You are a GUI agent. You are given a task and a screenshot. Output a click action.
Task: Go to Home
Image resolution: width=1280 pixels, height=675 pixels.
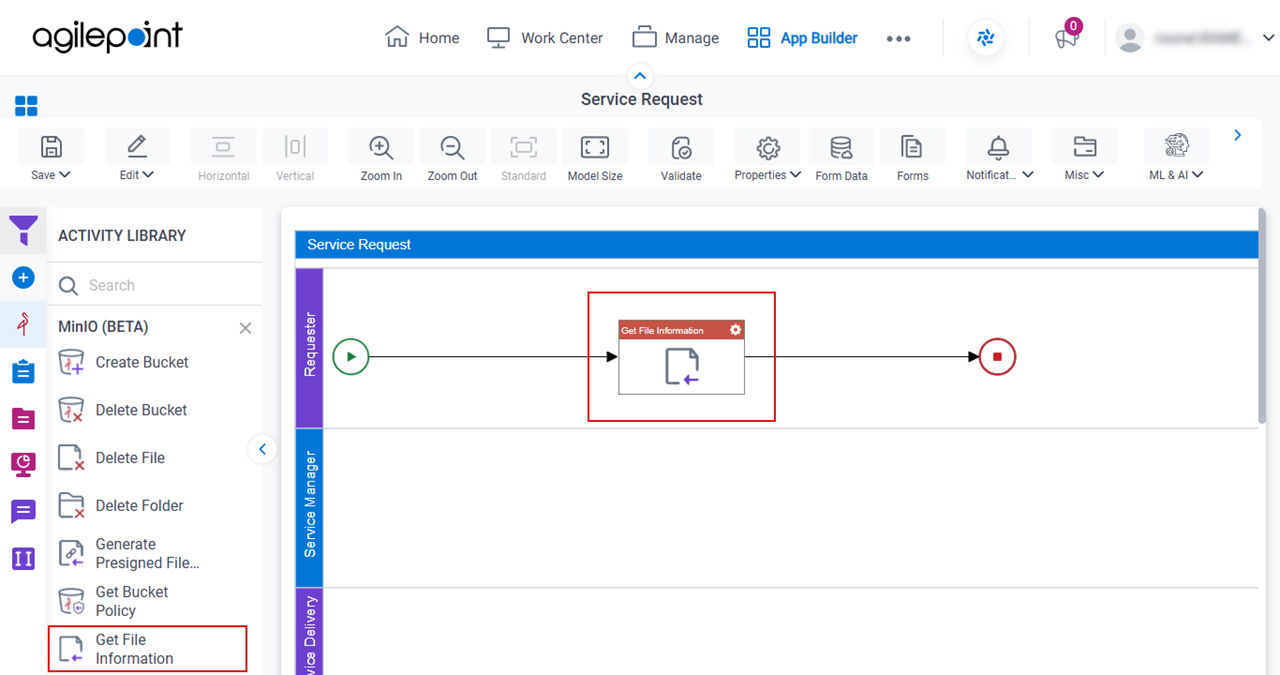(422, 38)
